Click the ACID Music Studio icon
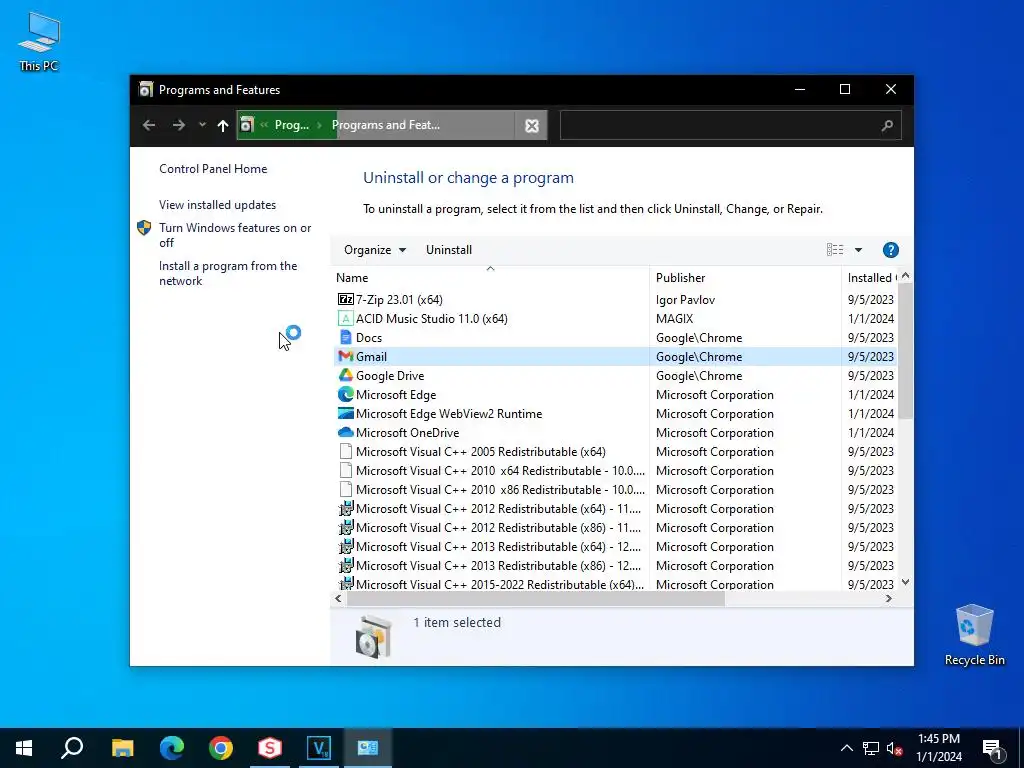The image size is (1024, 768). (x=345, y=319)
